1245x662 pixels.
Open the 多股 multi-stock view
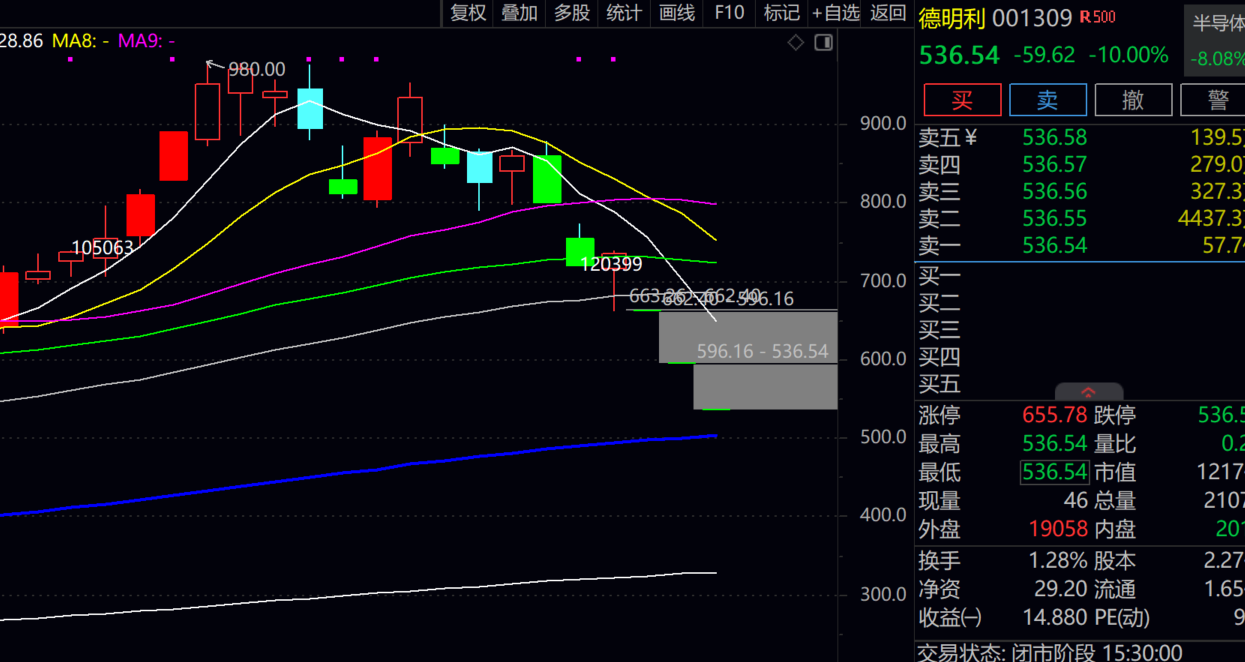tap(572, 13)
